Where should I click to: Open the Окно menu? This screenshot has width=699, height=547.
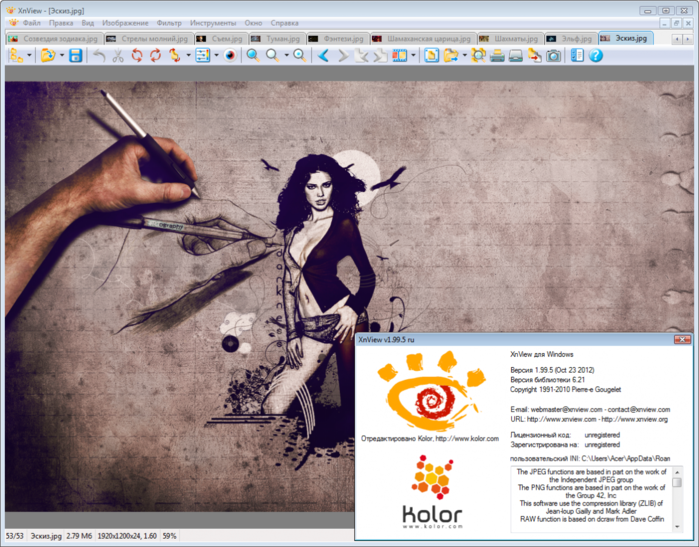tap(253, 23)
